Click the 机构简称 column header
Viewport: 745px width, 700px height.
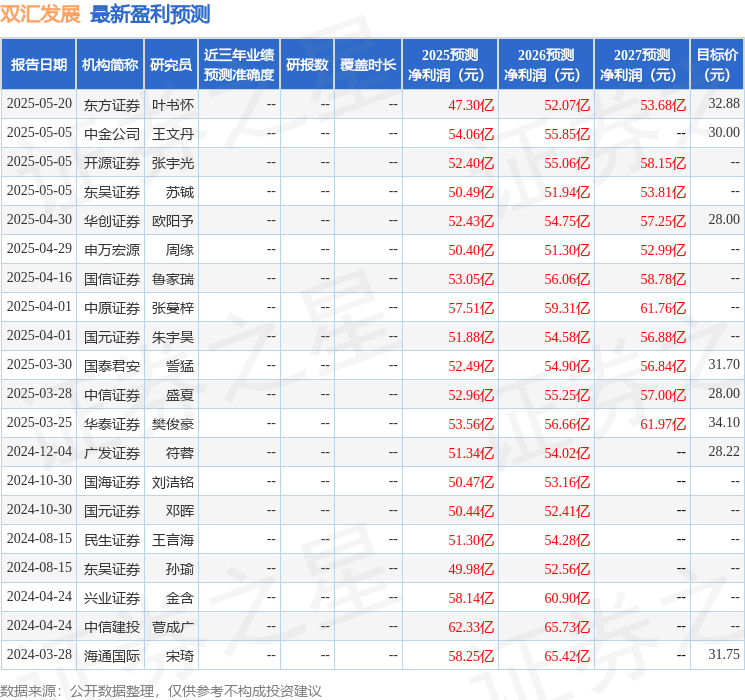click(110, 65)
